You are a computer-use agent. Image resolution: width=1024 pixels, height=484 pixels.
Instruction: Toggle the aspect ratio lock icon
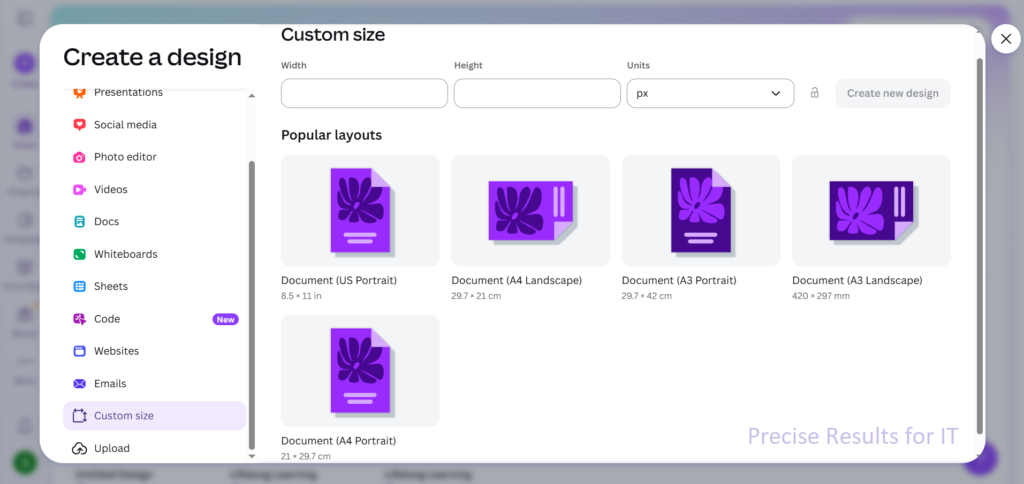coord(814,93)
